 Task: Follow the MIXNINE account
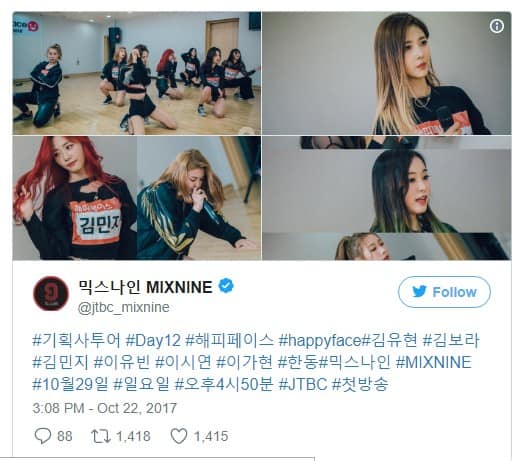tap(444, 292)
